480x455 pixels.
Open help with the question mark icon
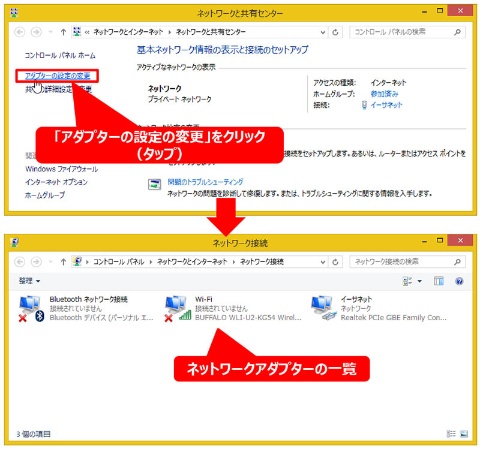(x=459, y=282)
